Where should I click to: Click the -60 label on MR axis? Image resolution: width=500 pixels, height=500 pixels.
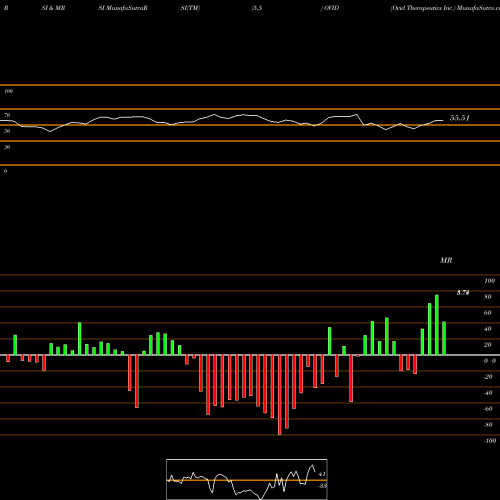pyautogui.click(x=488, y=409)
